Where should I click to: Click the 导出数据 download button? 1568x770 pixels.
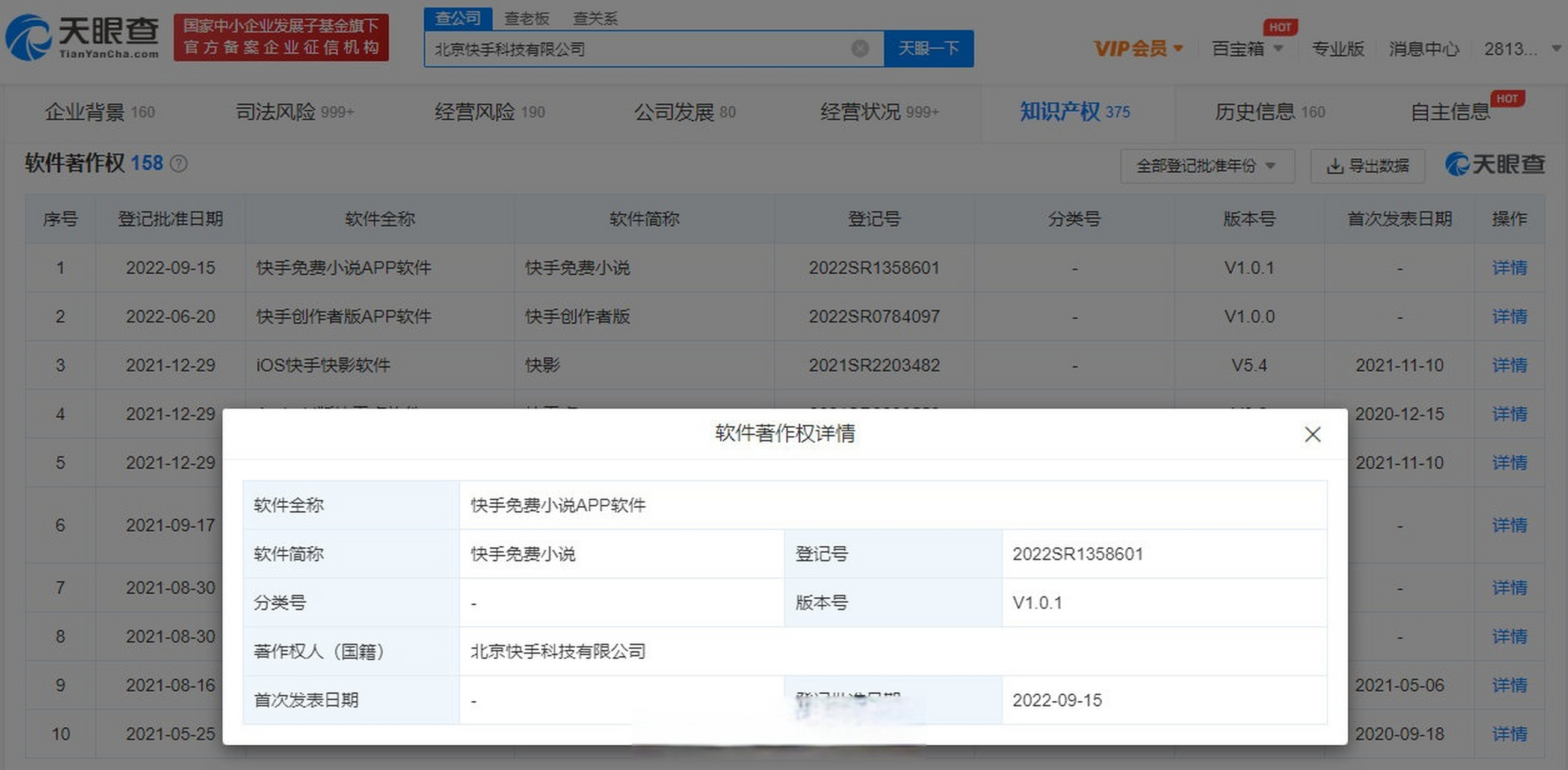1368,165
